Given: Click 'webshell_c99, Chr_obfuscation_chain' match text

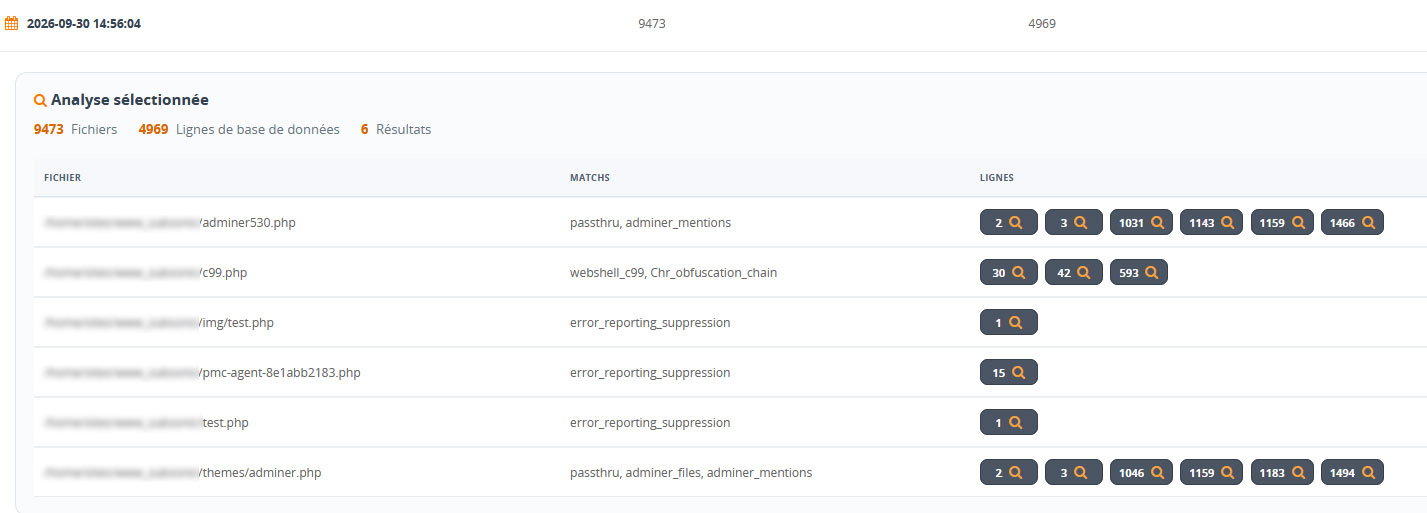Looking at the screenshot, I should coord(673,272).
